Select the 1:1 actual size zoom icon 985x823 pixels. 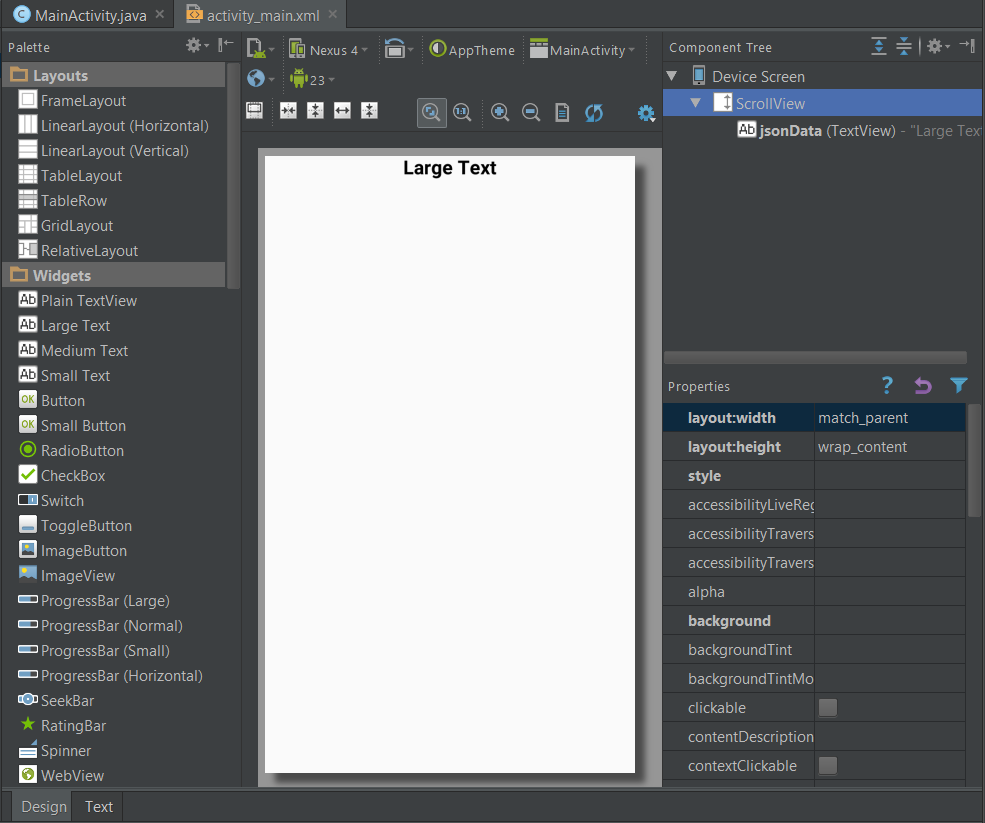click(x=462, y=112)
